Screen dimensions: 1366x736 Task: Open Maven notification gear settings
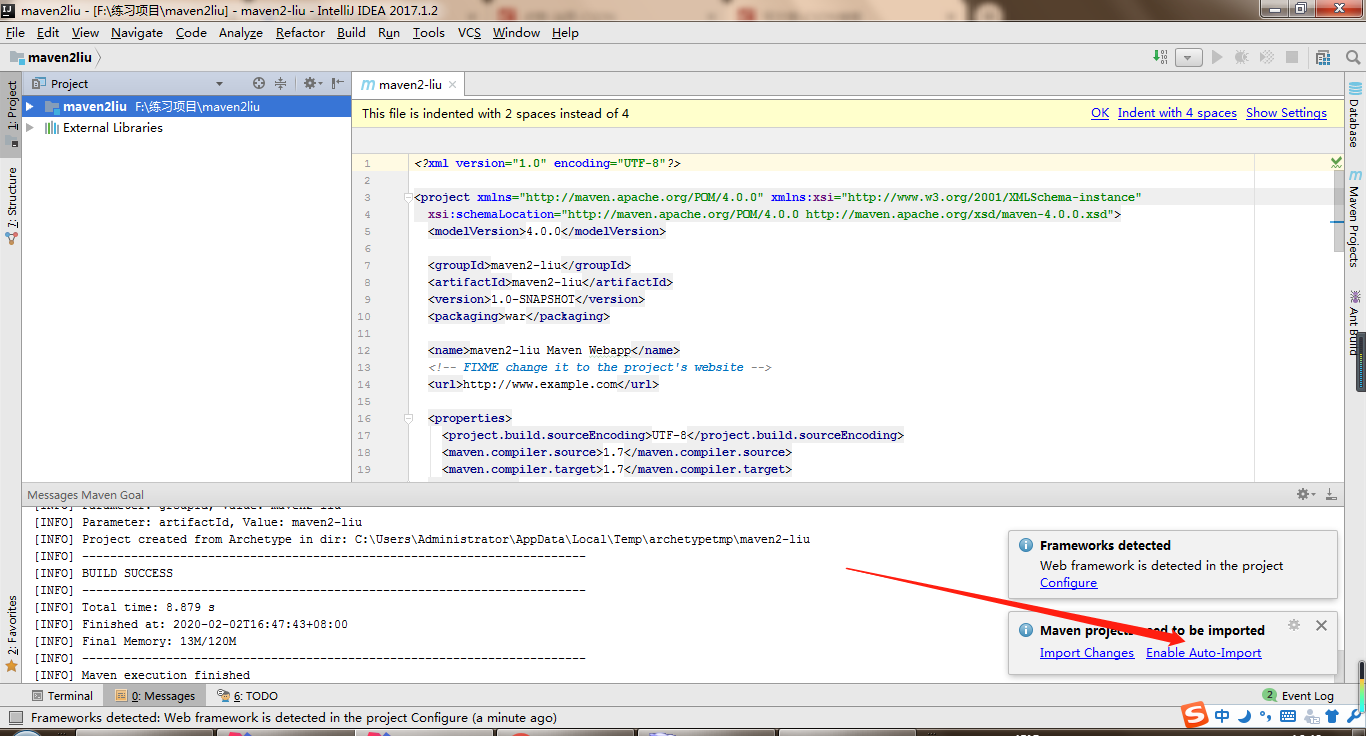point(1294,625)
